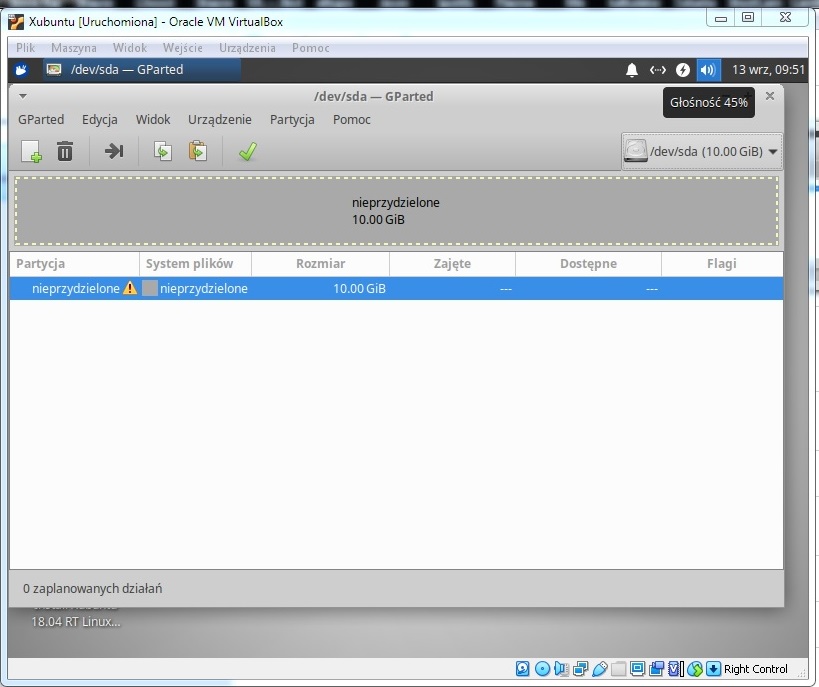Open the VirtualBox Maszyna menu

pos(74,48)
